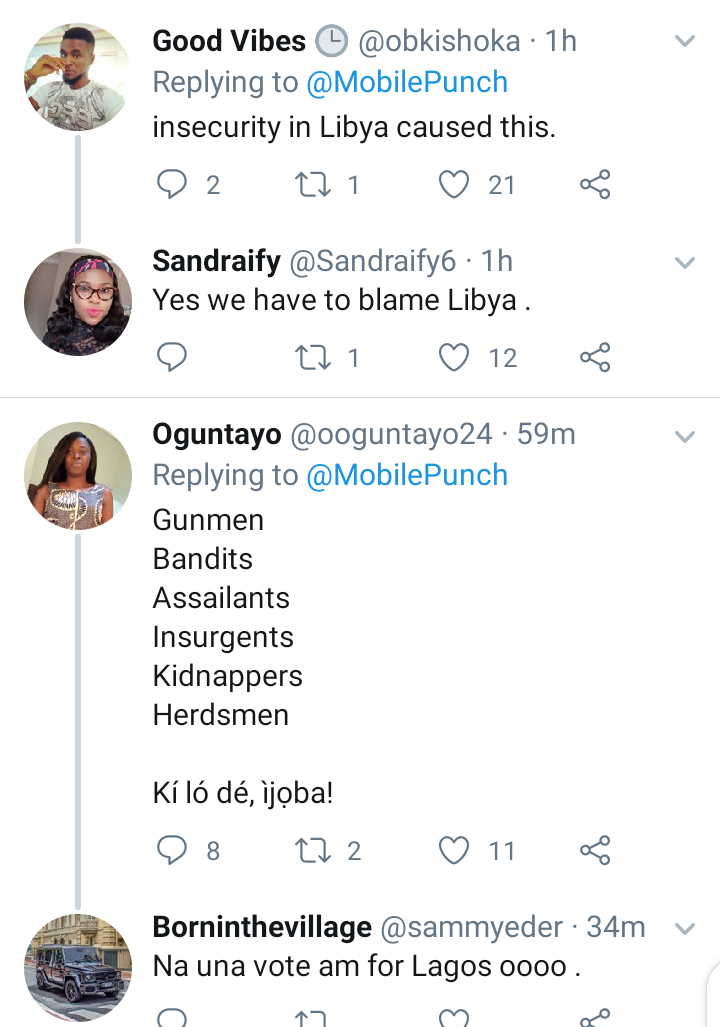Image resolution: width=720 pixels, height=1027 pixels.
Task: Open @MobilePunch link in Good Vibes' reply
Action: pos(406,82)
